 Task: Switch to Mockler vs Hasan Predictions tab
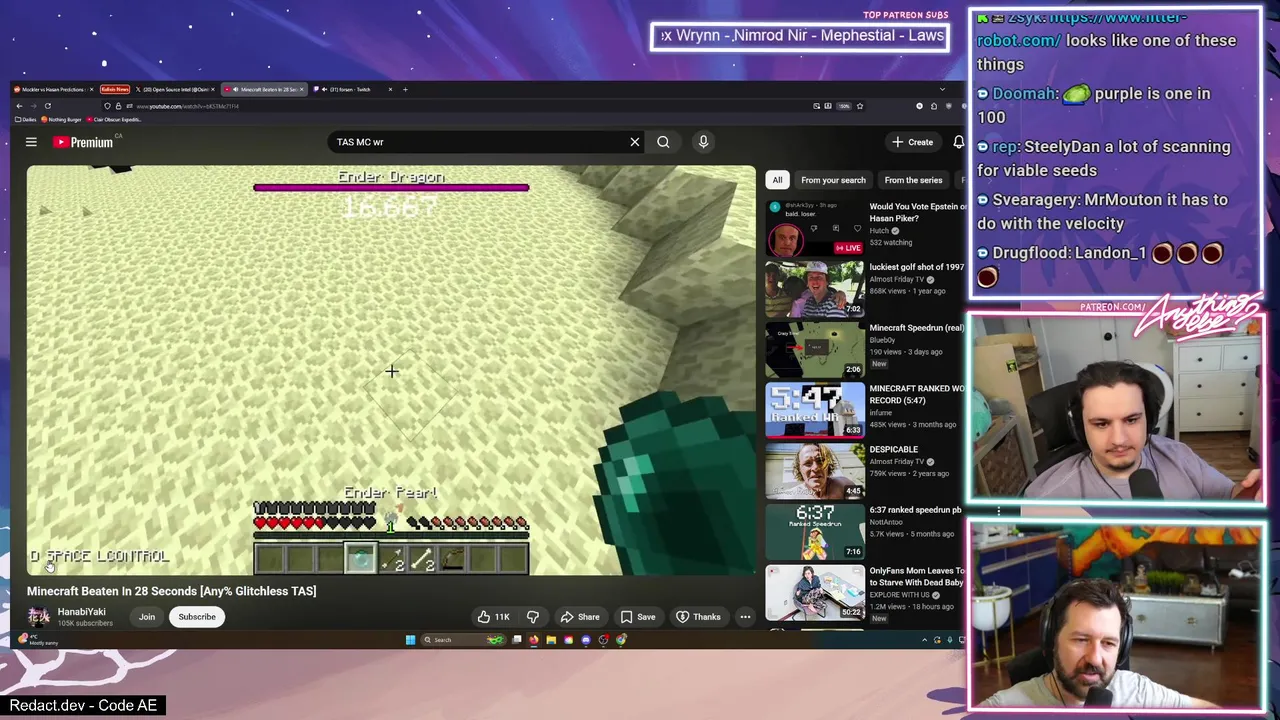point(54,89)
